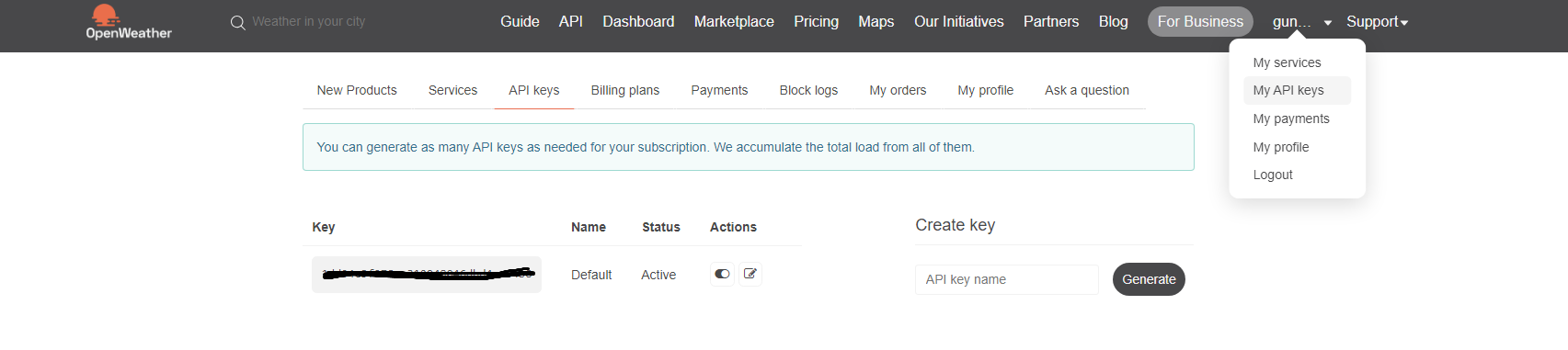Click the Default key name cell
Image resolution: width=1568 pixels, height=350 pixels.
[x=591, y=275]
